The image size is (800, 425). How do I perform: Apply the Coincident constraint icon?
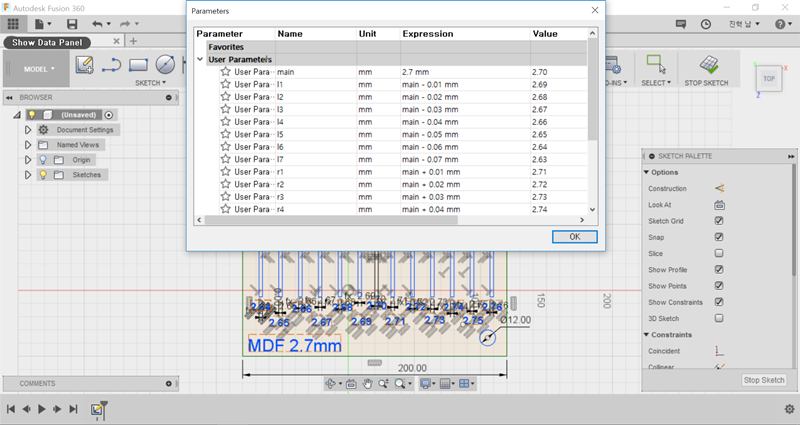point(719,351)
